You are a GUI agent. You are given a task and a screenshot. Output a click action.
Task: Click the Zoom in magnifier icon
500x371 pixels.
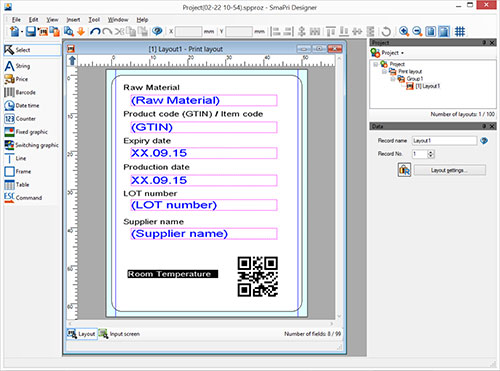click(x=404, y=31)
